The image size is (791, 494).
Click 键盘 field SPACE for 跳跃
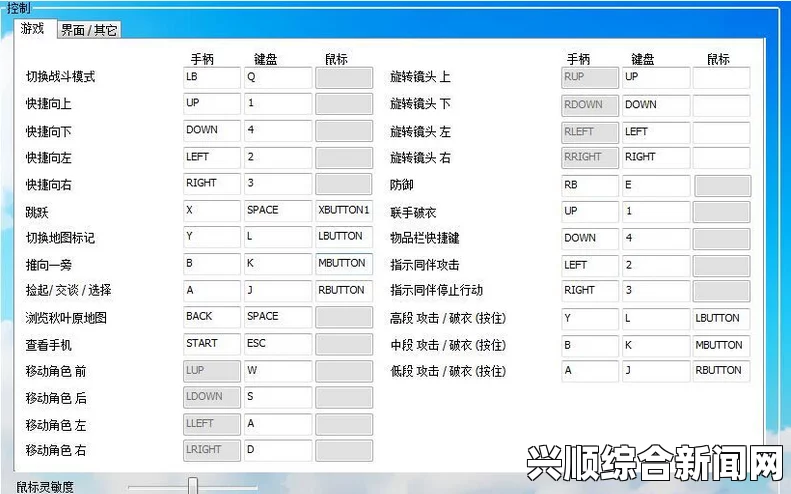[278, 211]
